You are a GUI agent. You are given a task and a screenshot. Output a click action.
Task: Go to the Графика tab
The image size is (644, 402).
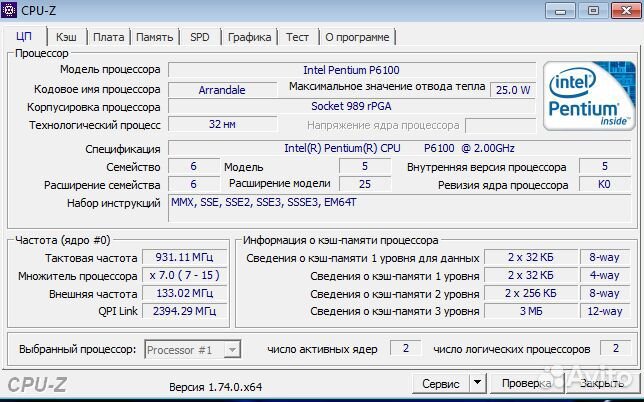click(249, 37)
